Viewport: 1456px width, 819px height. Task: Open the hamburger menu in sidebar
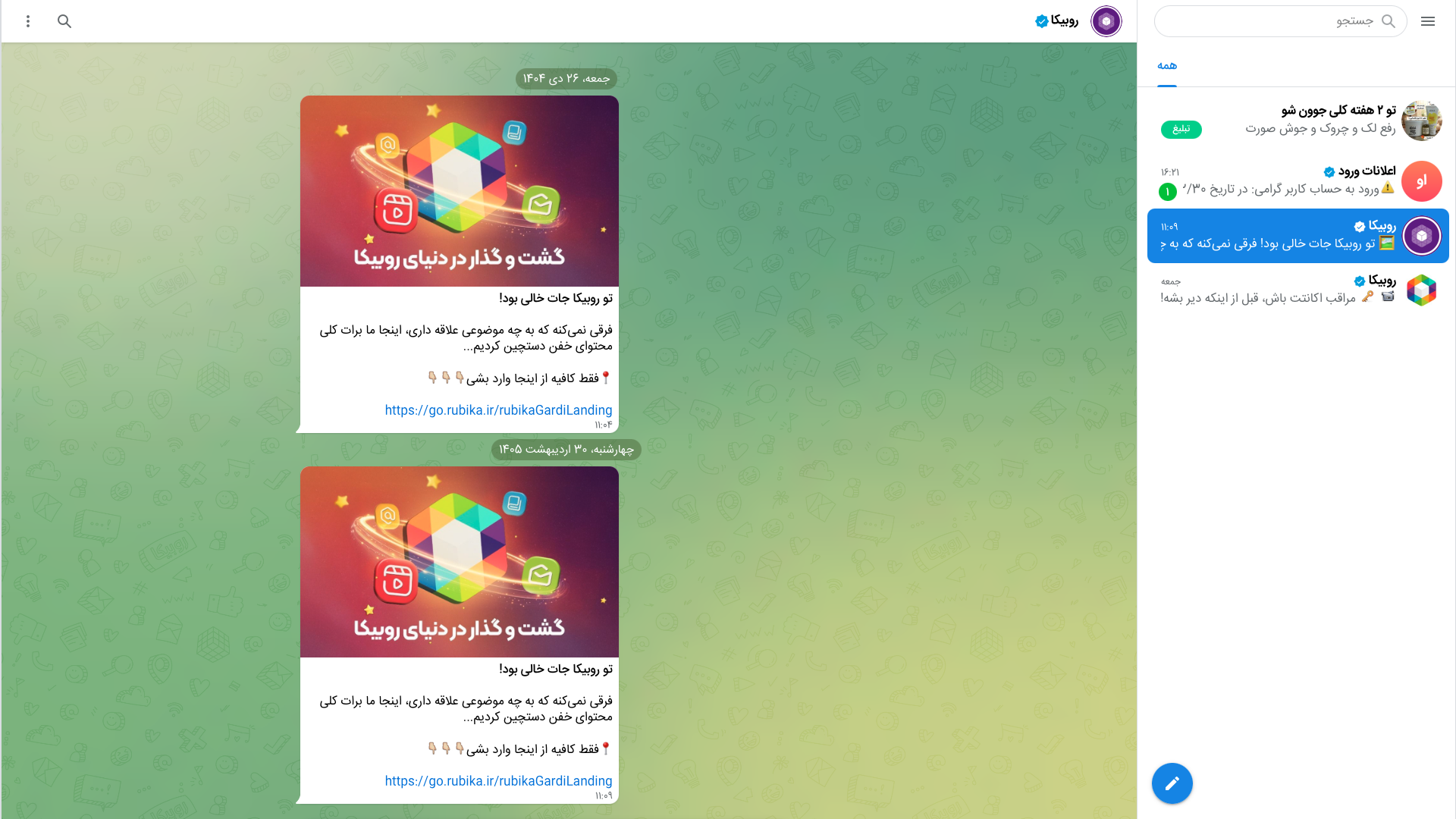pos(1428,21)
